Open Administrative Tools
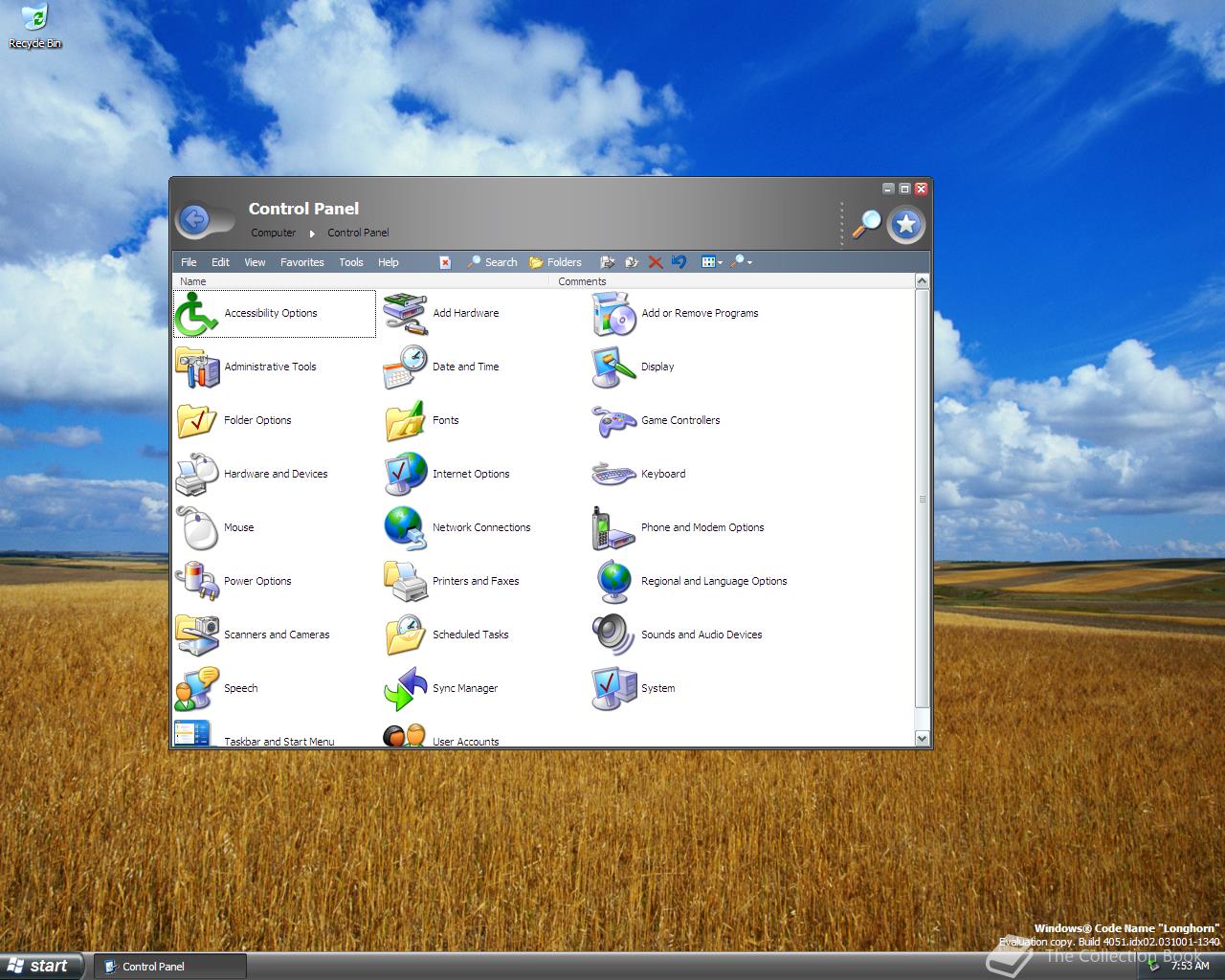 246,367
